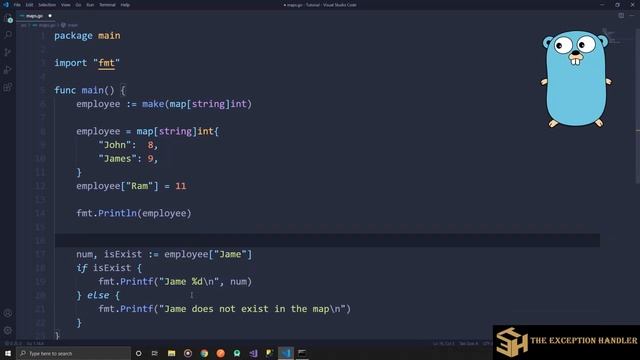
Task: Click the blue VS Code taskbar icon
Action: [x=286, y=353]
